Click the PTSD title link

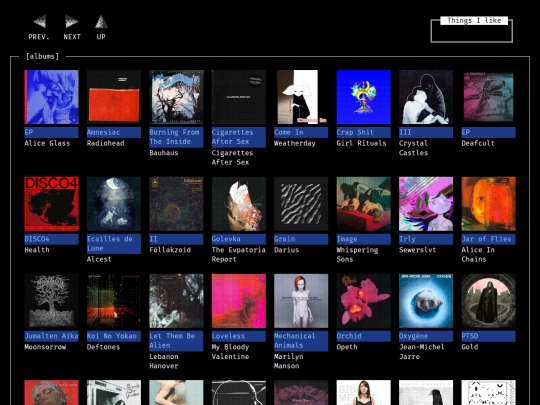(x=488, y=336)
